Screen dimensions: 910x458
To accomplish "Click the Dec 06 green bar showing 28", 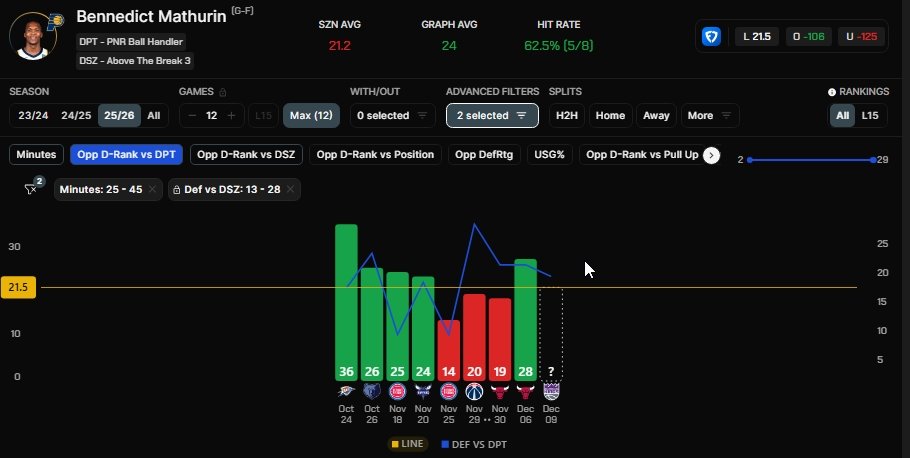I will [525, 320].
